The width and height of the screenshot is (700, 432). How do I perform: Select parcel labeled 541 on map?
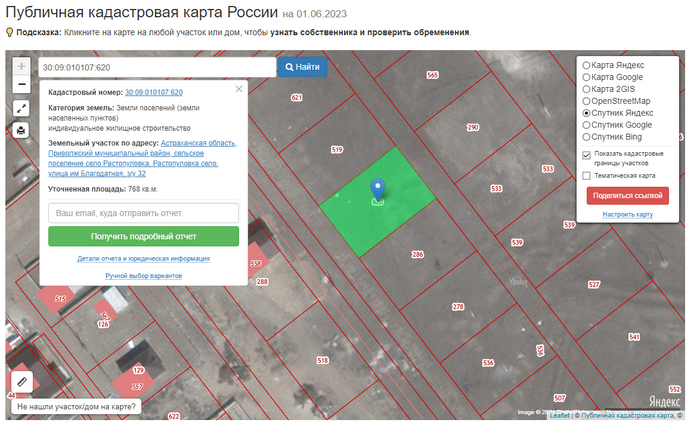[634, 337]
